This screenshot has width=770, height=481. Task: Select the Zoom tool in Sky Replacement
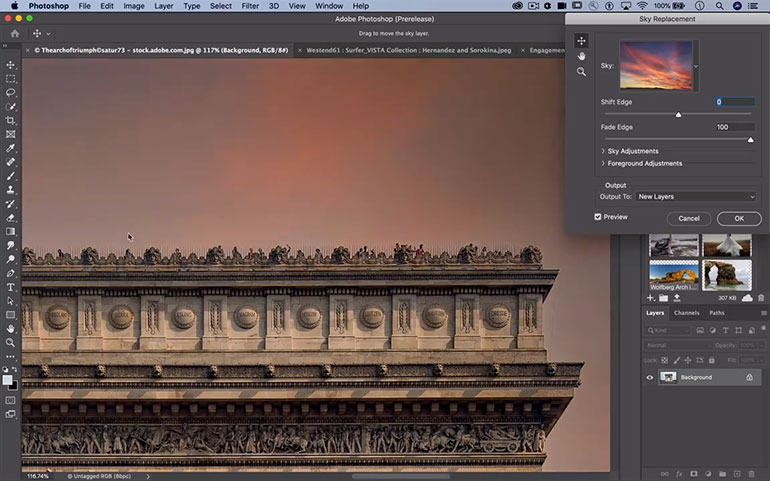[x=581, y=72]
